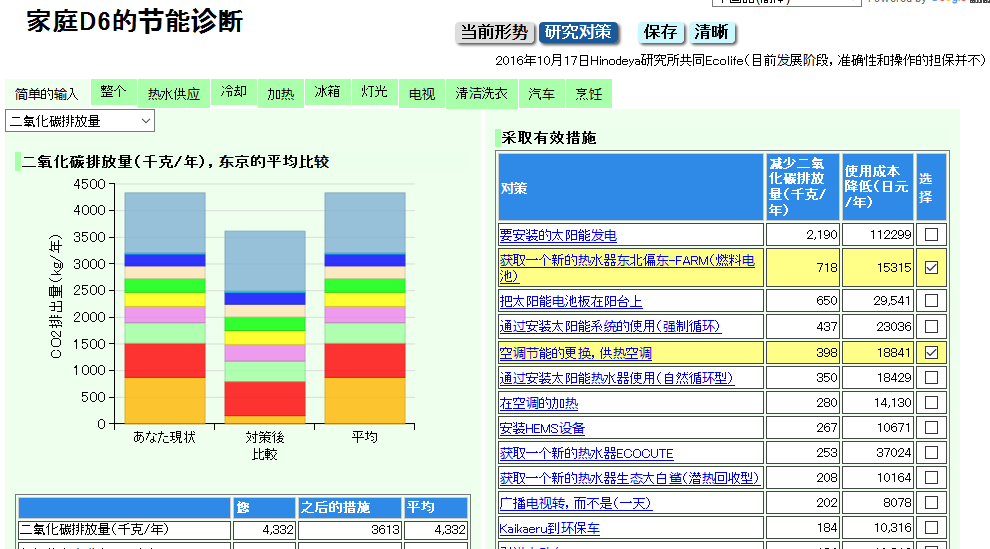This screenshot has height=549, width=990.
Task: Uncheck the 空调节能的更换 checkbox
Action: (931, 353)
